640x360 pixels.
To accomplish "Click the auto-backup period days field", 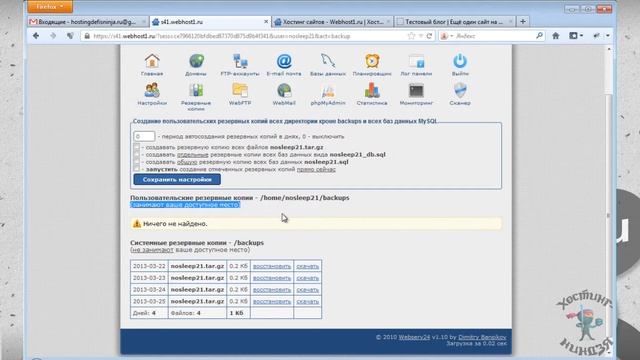I will pos(144,136).
